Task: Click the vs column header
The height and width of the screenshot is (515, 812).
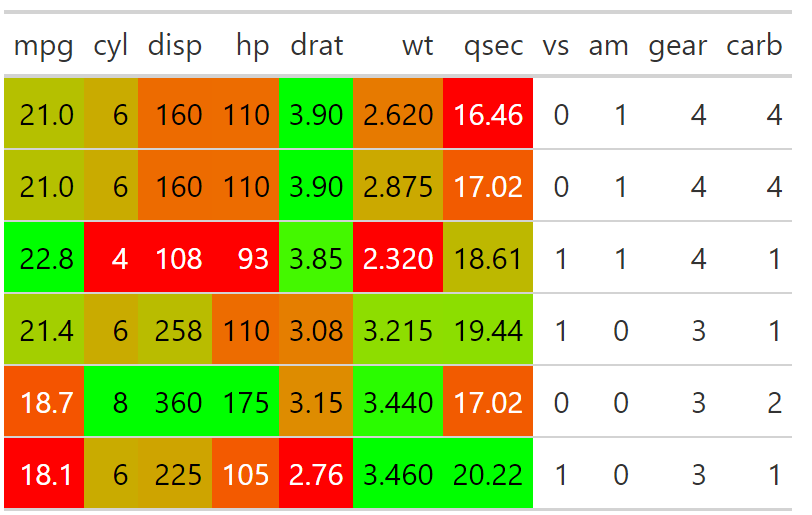Action: [x=556, y=45]
